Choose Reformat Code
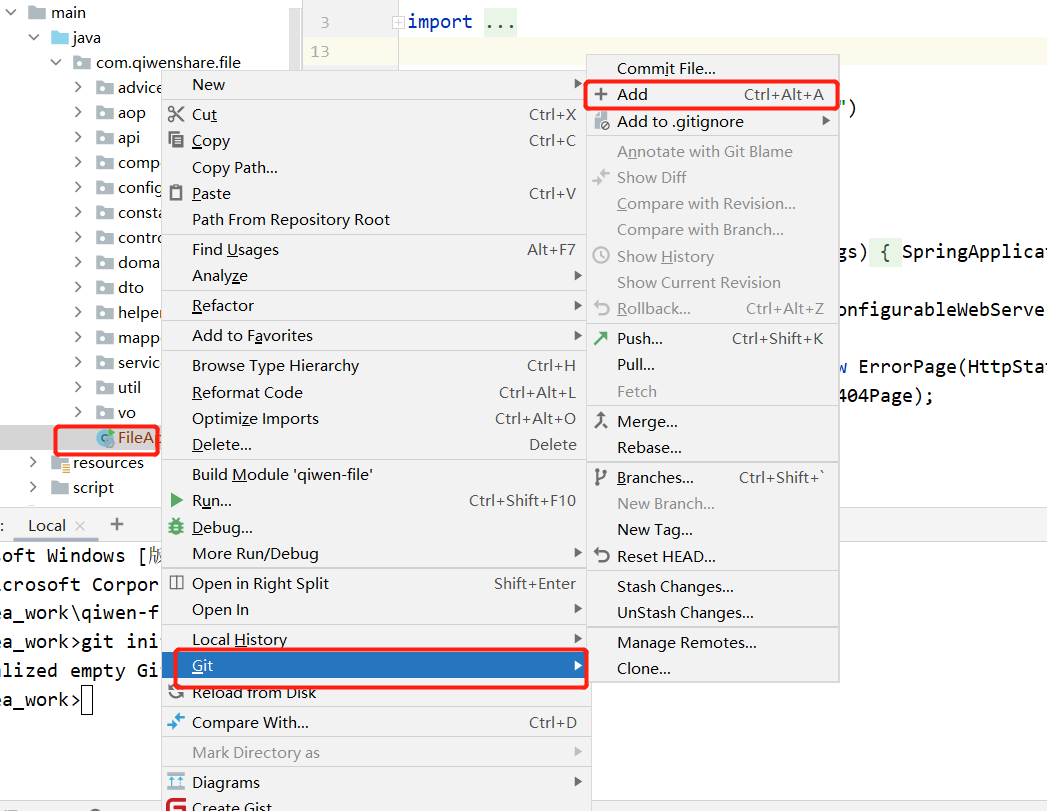Image resolution: width=1047 pixels, height=811 pixels. click(374, 392)
